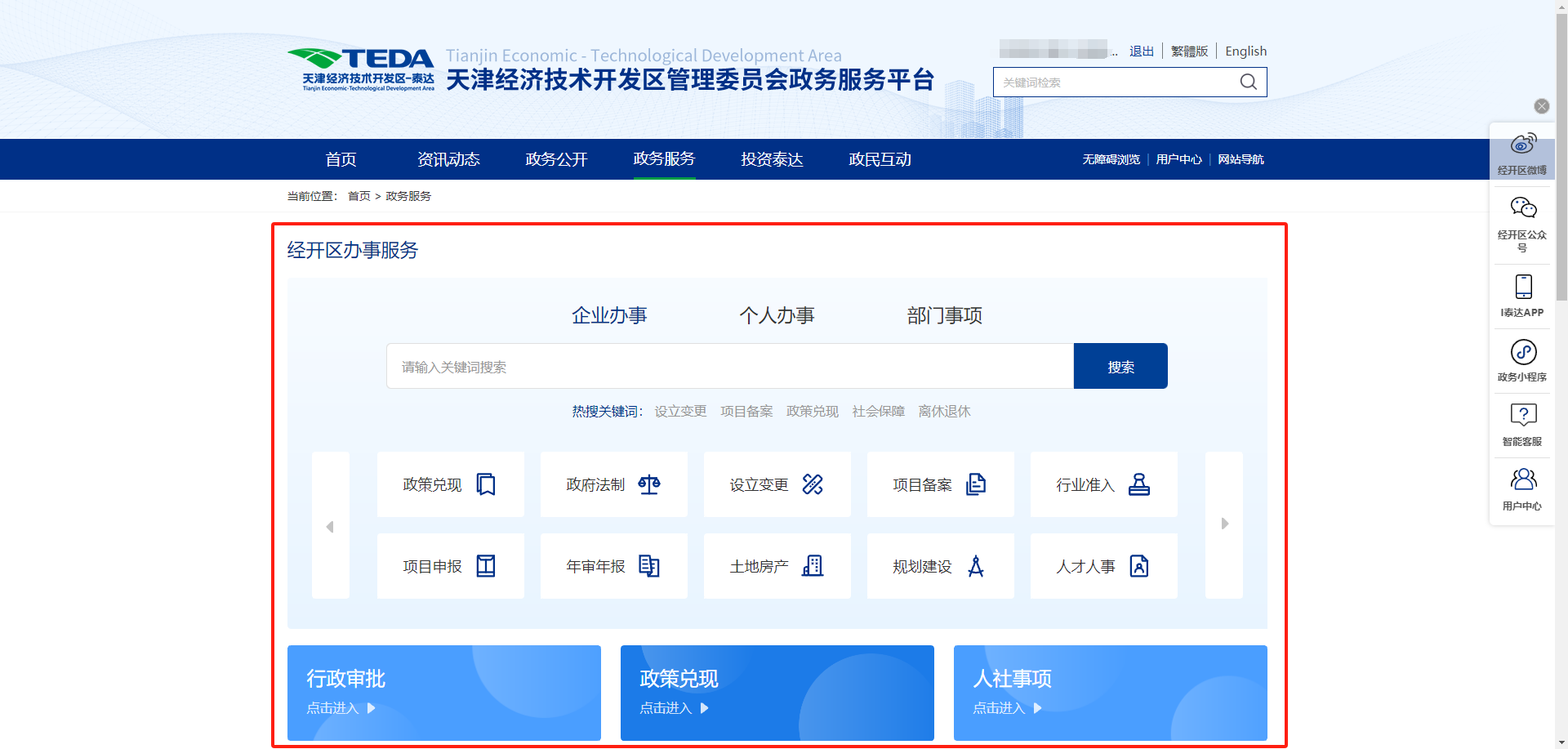Screen dimensions: 1568x749
Task: Click the building icon on the 土地房产 tile
Action: tap(813, 566)
